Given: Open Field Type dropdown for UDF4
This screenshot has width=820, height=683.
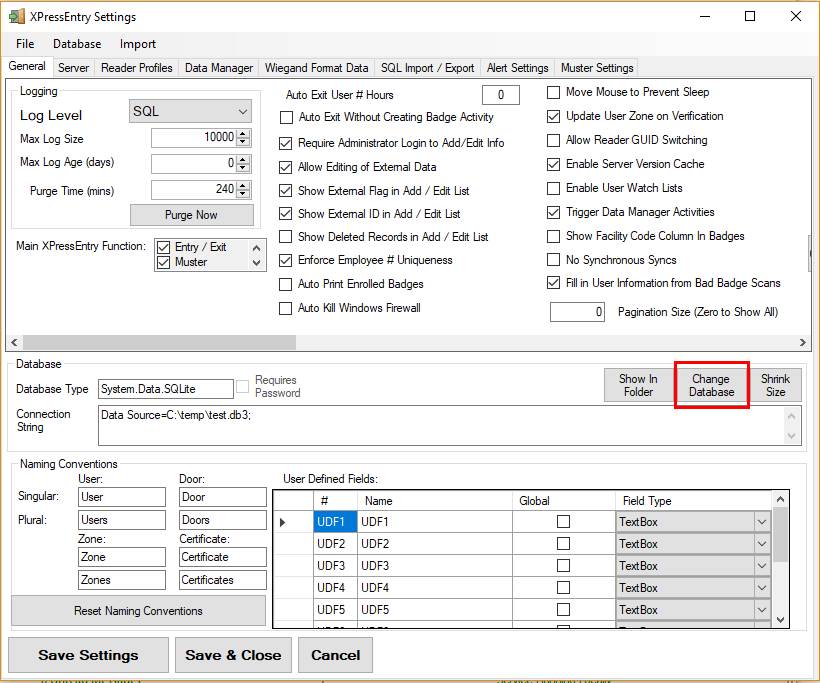Looking at the screenshot, I should 762,588.
